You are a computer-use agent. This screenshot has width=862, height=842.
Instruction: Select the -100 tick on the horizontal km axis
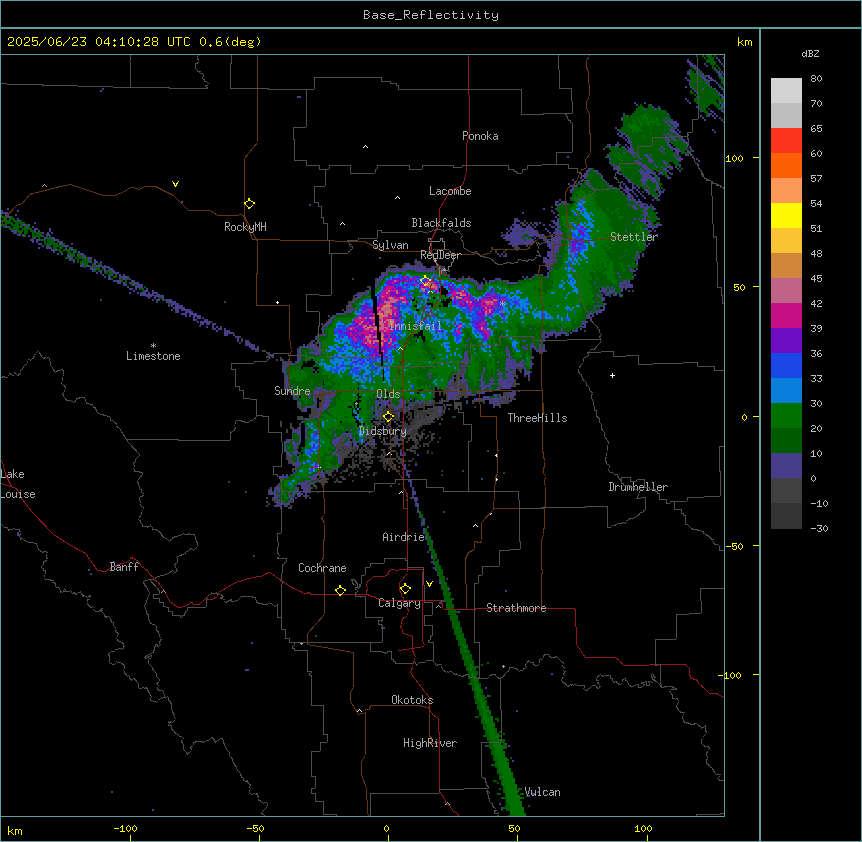(125, 828)
